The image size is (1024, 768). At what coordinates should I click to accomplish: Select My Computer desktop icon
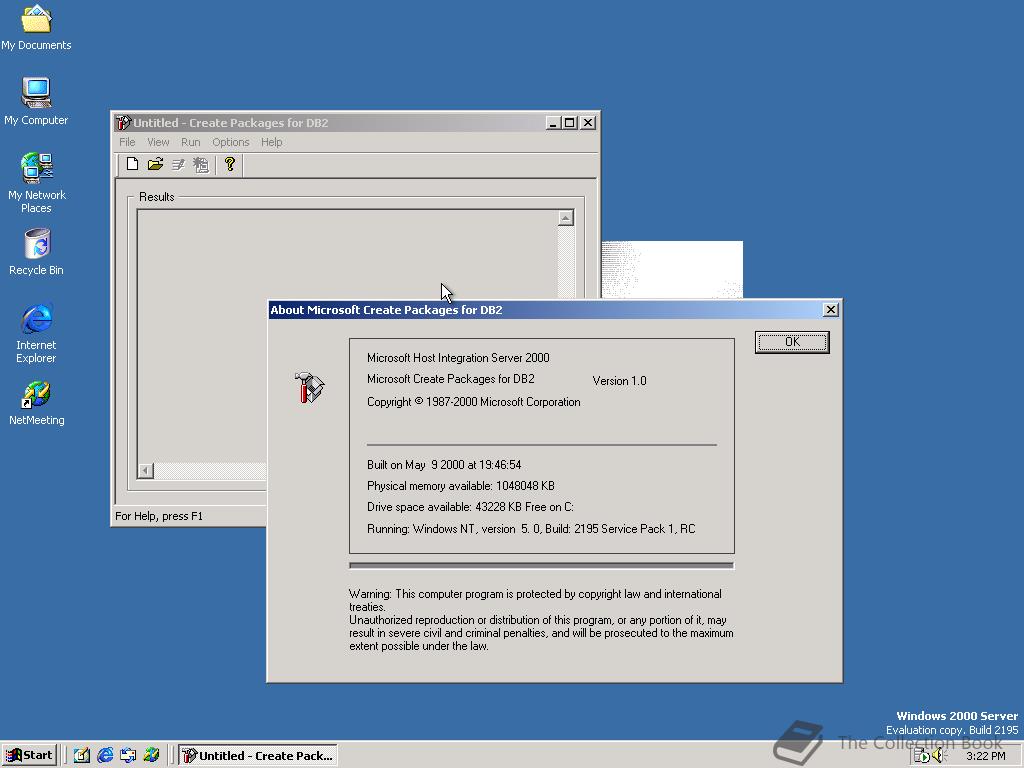click(36, 102)
